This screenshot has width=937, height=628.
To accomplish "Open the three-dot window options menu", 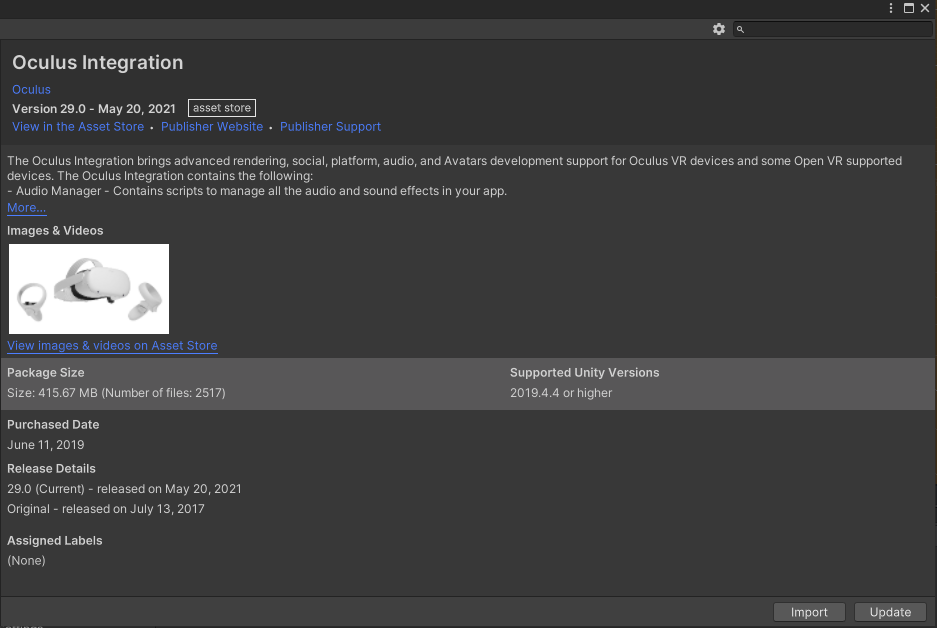I will click(891, 8).
